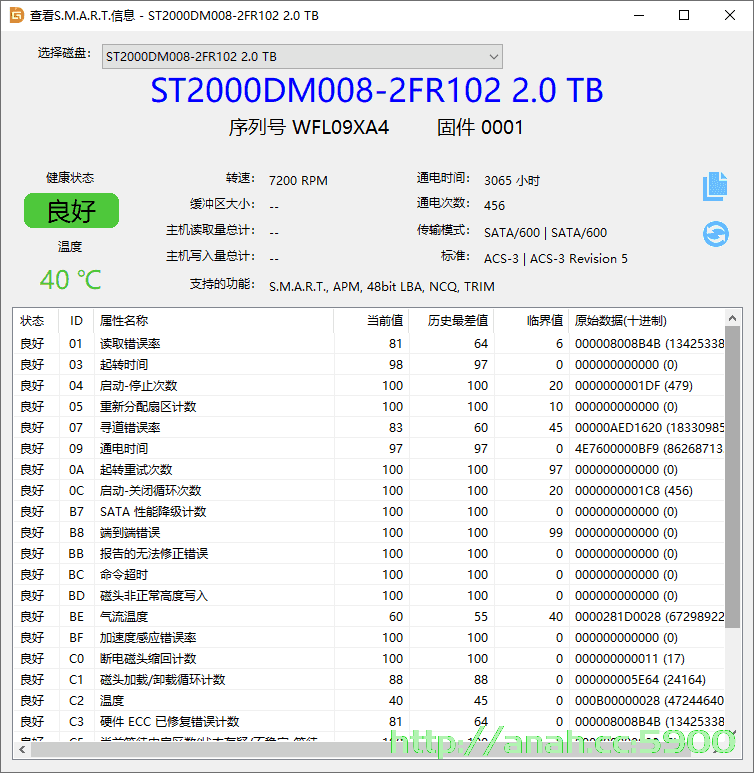Screen dimensions: 754x773
Task: Click raw data 0000000001DF (479)
Action: 634,386
